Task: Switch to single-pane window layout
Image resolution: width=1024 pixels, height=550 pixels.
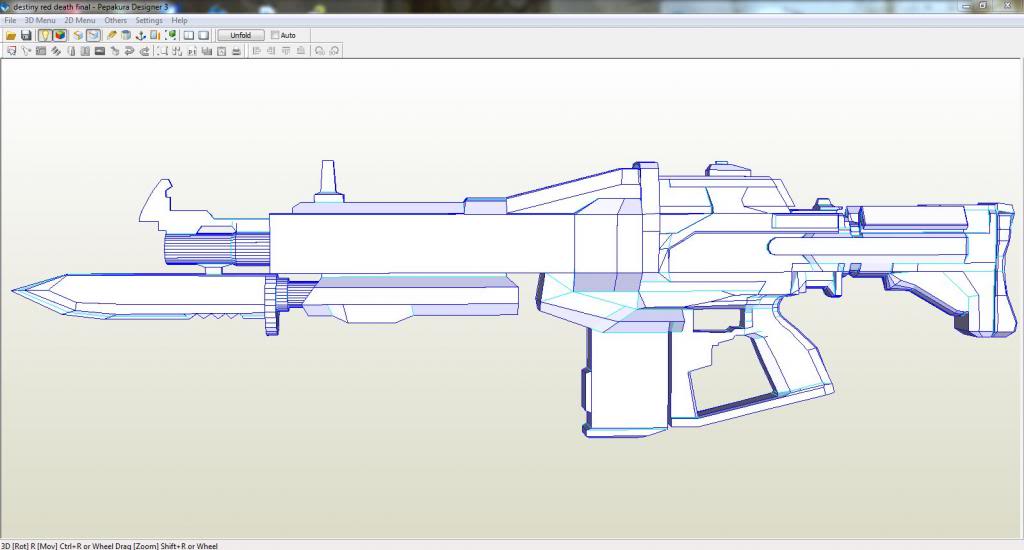Action: 204,35
